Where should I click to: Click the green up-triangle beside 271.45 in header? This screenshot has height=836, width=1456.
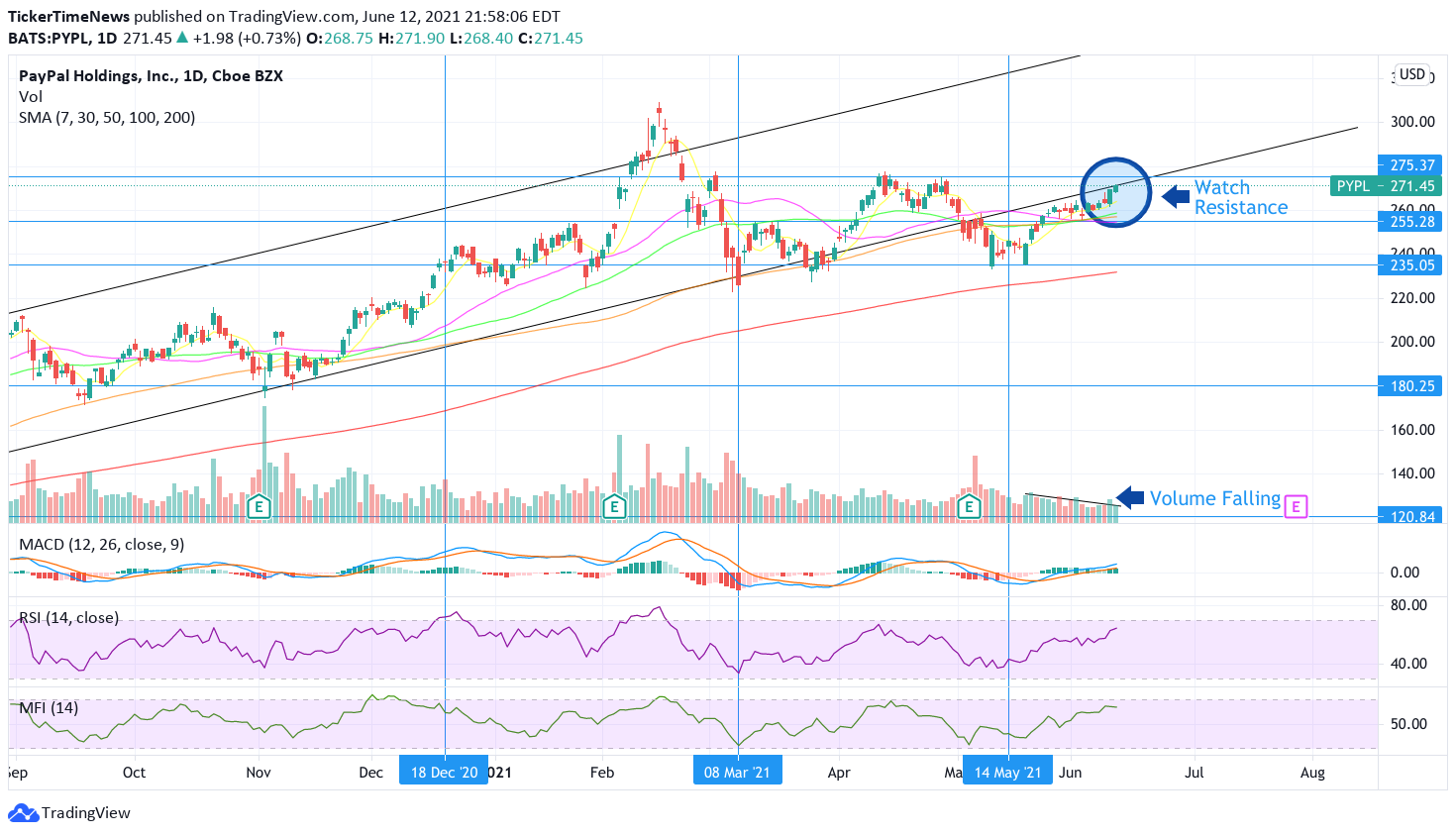coord(182,38)
